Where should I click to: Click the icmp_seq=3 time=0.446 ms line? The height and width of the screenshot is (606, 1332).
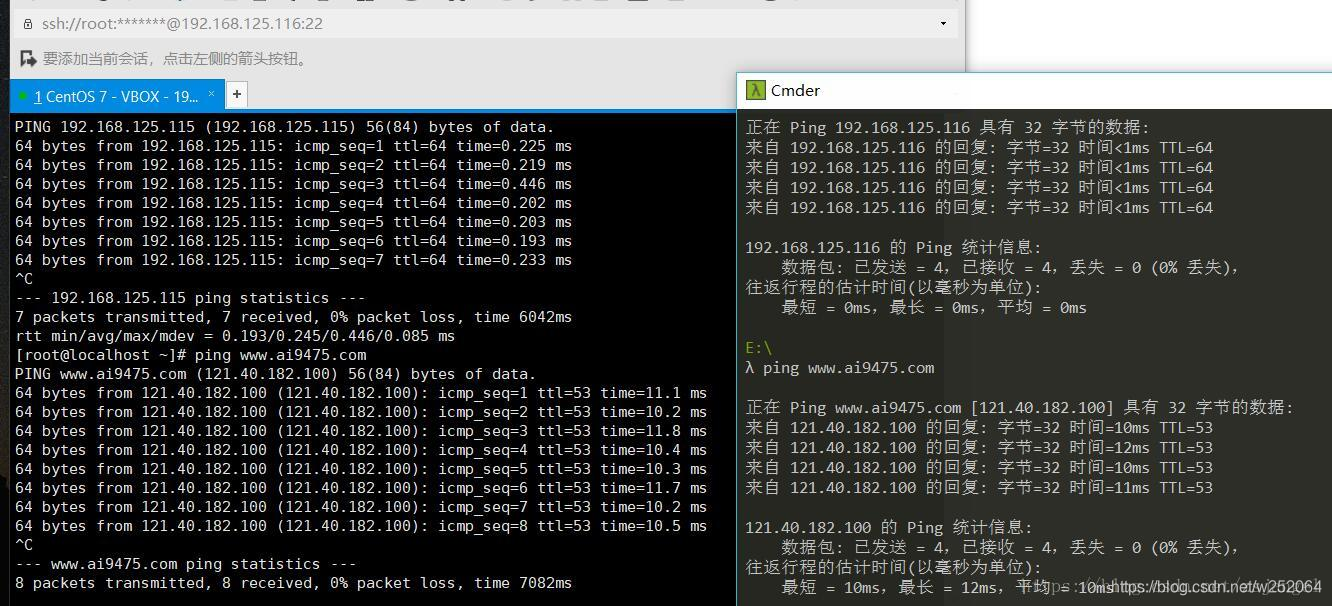click(x=293, y=184)
